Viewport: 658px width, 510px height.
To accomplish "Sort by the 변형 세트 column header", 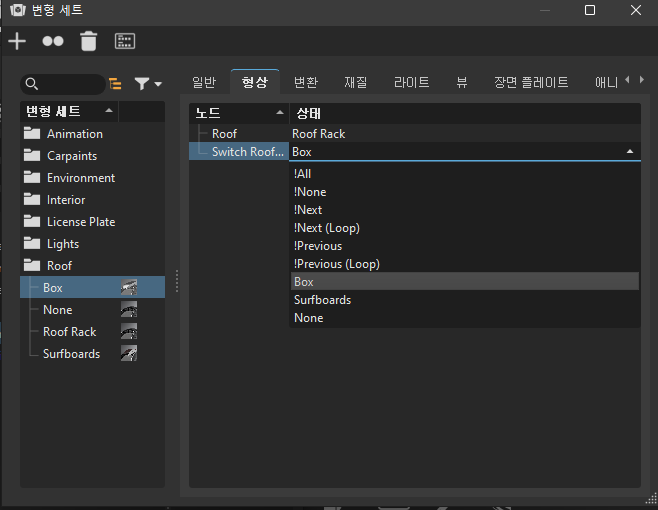I will coord(69,112).
